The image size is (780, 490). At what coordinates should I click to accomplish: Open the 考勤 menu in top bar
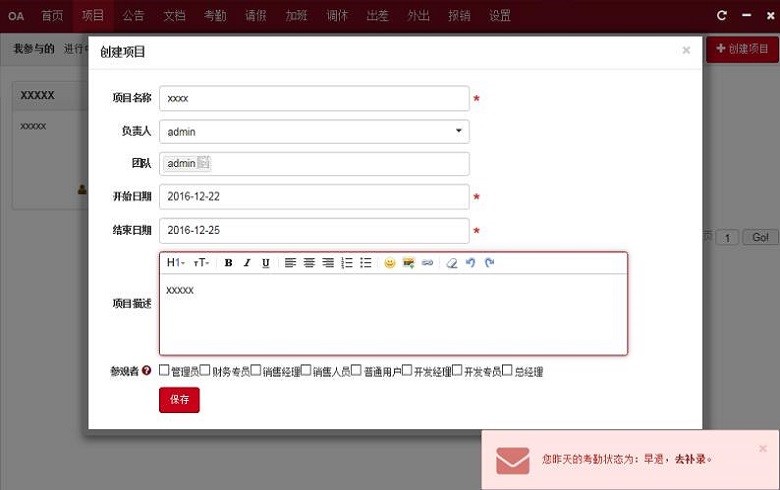tap(214, 15)
